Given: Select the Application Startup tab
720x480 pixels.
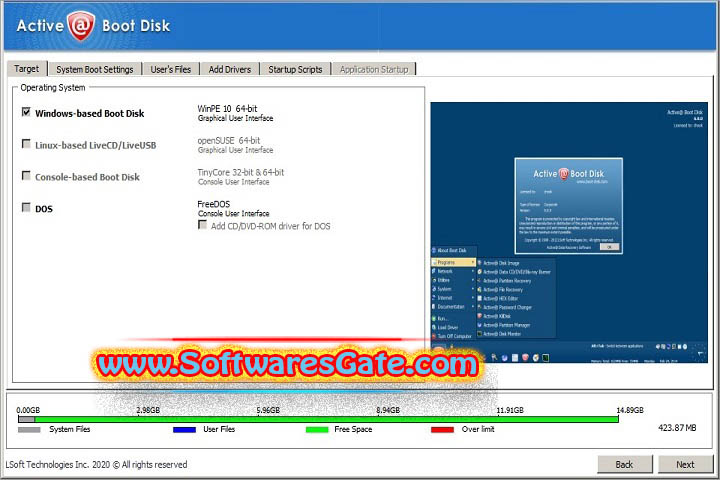Looking at the screenshot, I should pyautogui.click(x=374, y=69).
